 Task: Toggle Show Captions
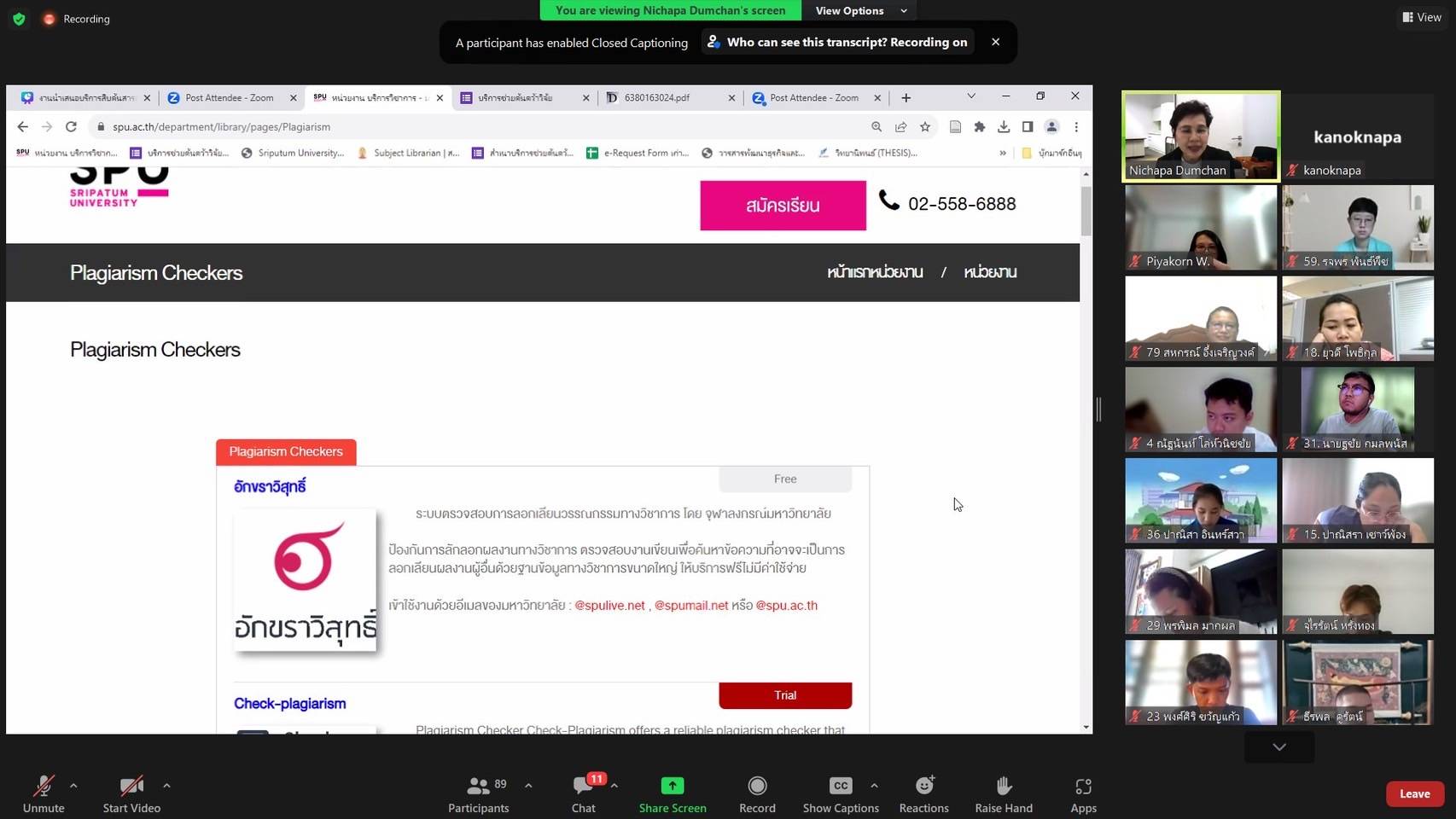(840, 786)
